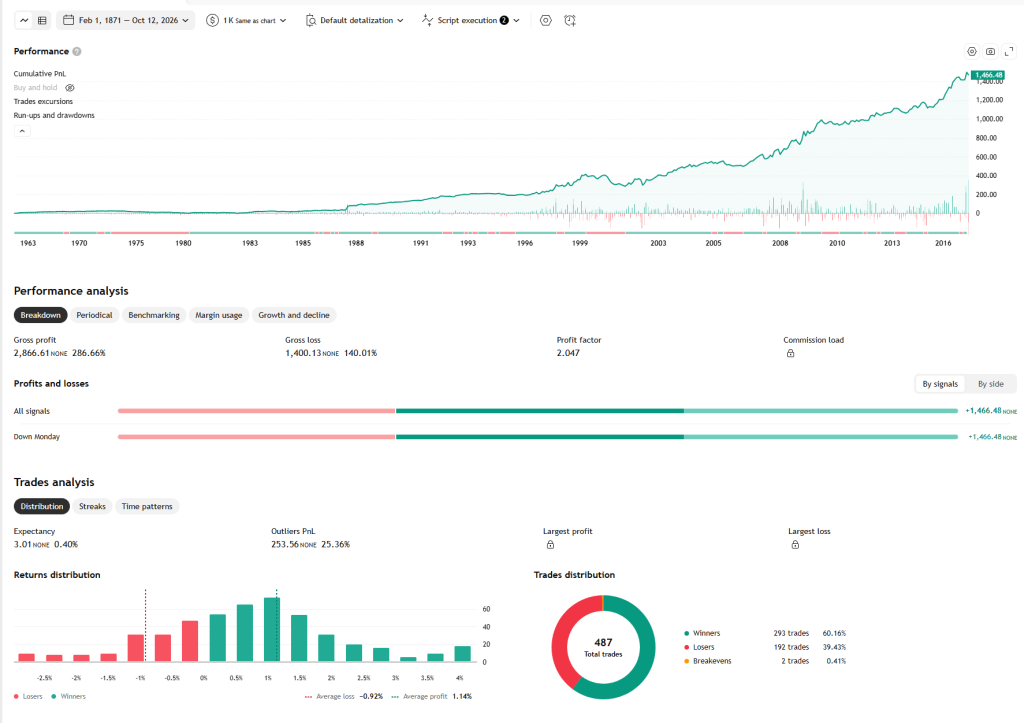Open the Feb 1, 1871 – Oct 12, 2026 date range dropdown
This screenshot has height=723, width=1024.
point(126,20)
